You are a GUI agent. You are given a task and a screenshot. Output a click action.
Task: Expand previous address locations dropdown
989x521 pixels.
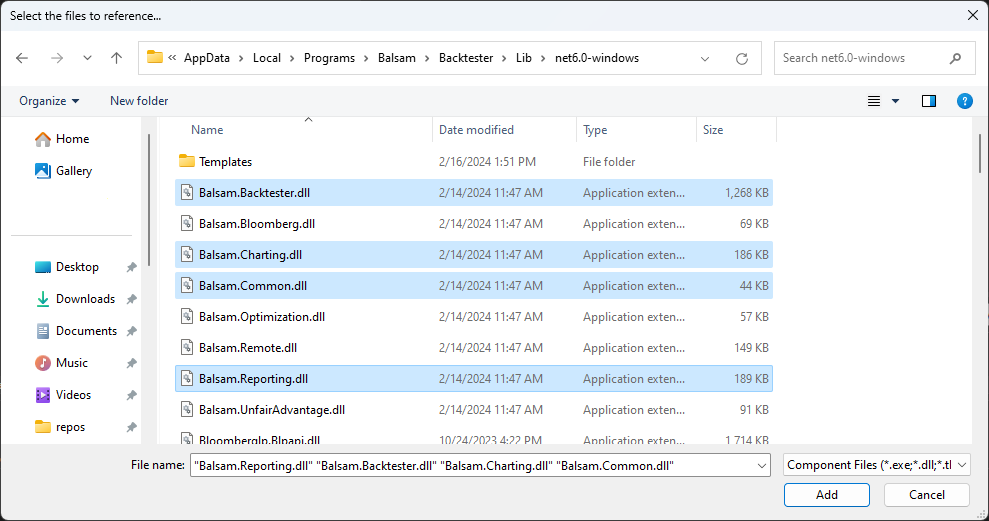coord(705,59)
